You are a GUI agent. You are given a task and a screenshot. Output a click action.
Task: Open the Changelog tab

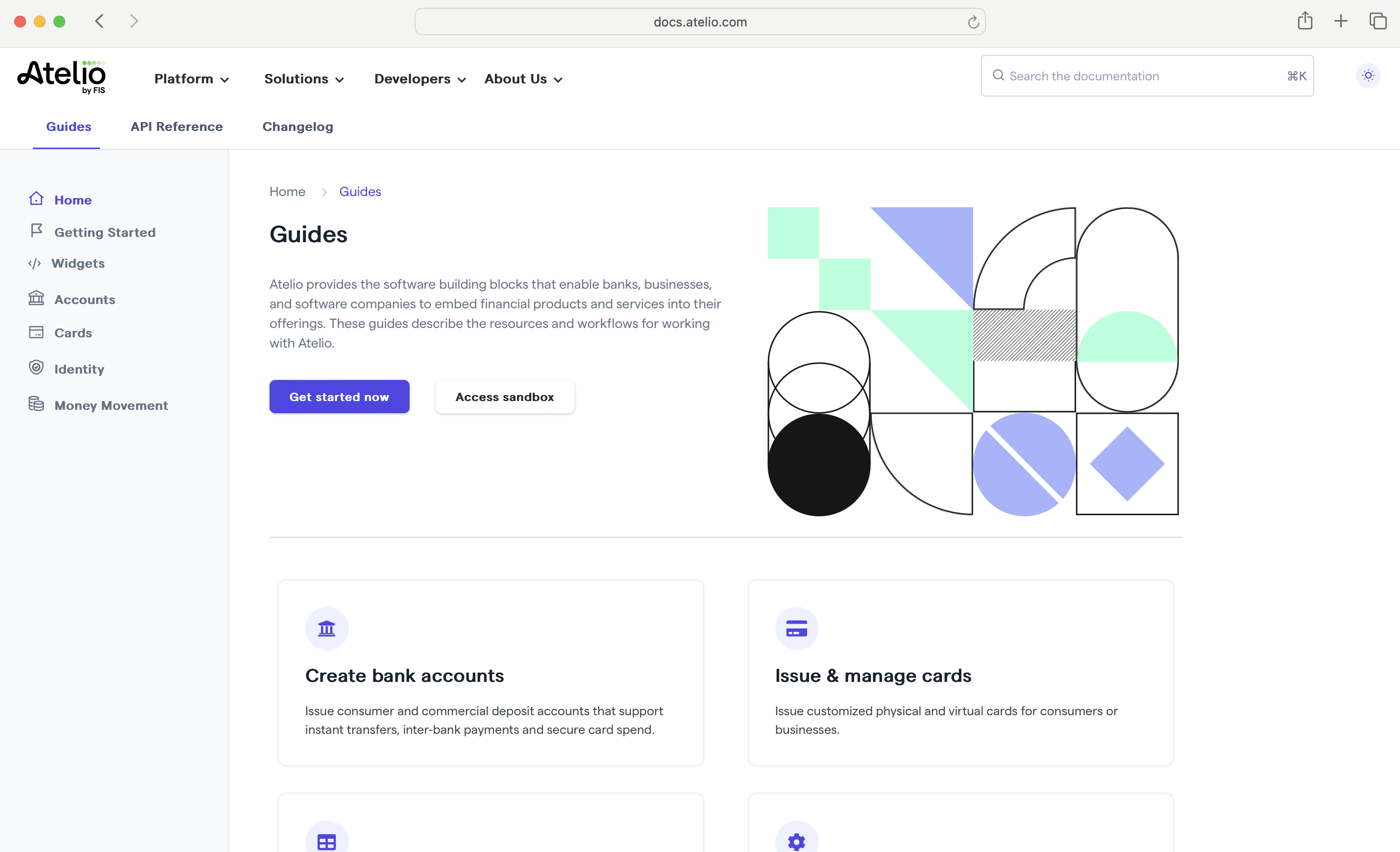(298, 127)
